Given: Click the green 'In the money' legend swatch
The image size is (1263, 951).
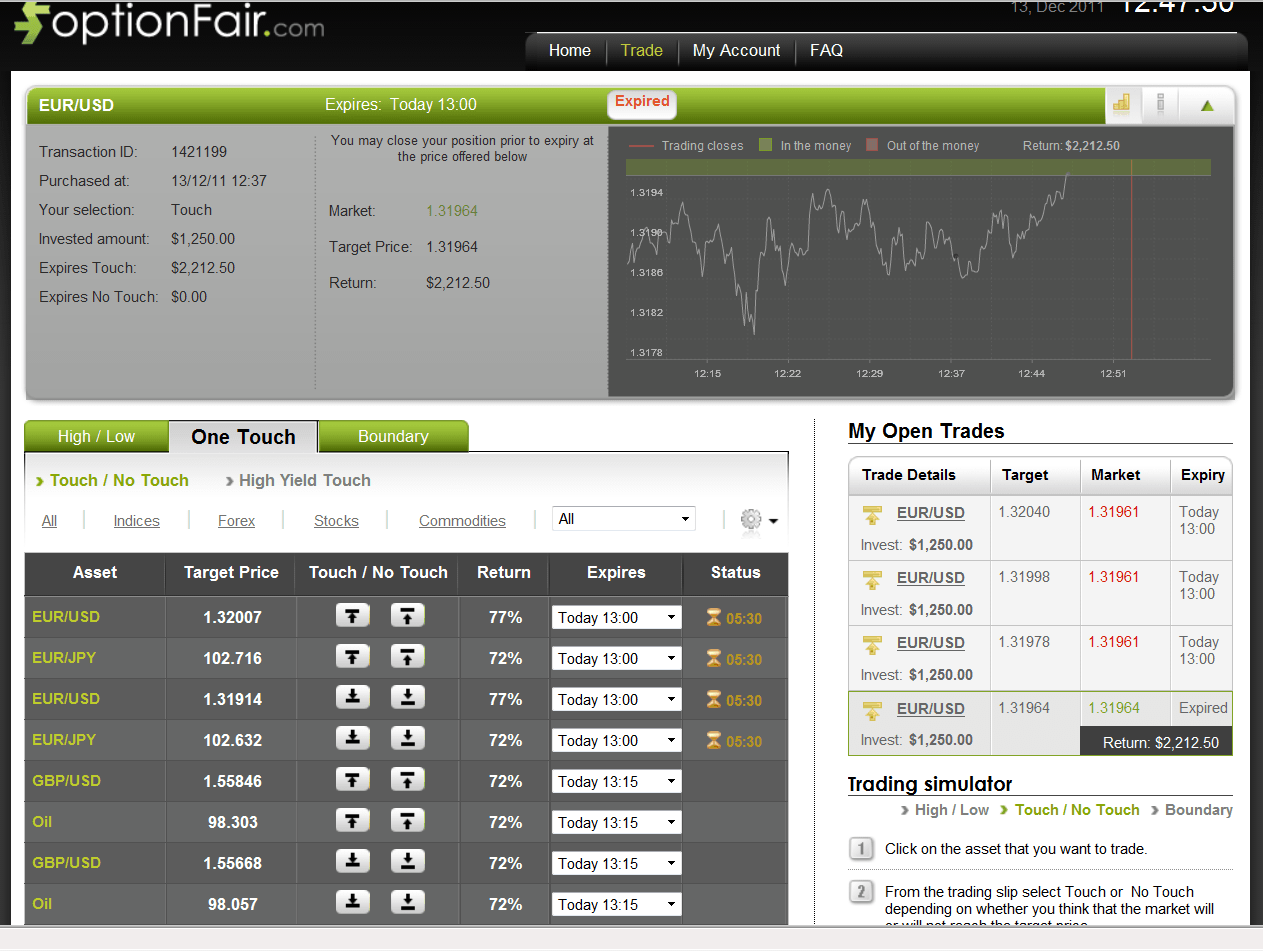Looking at the screenshot, I should (x=765, y=145).
